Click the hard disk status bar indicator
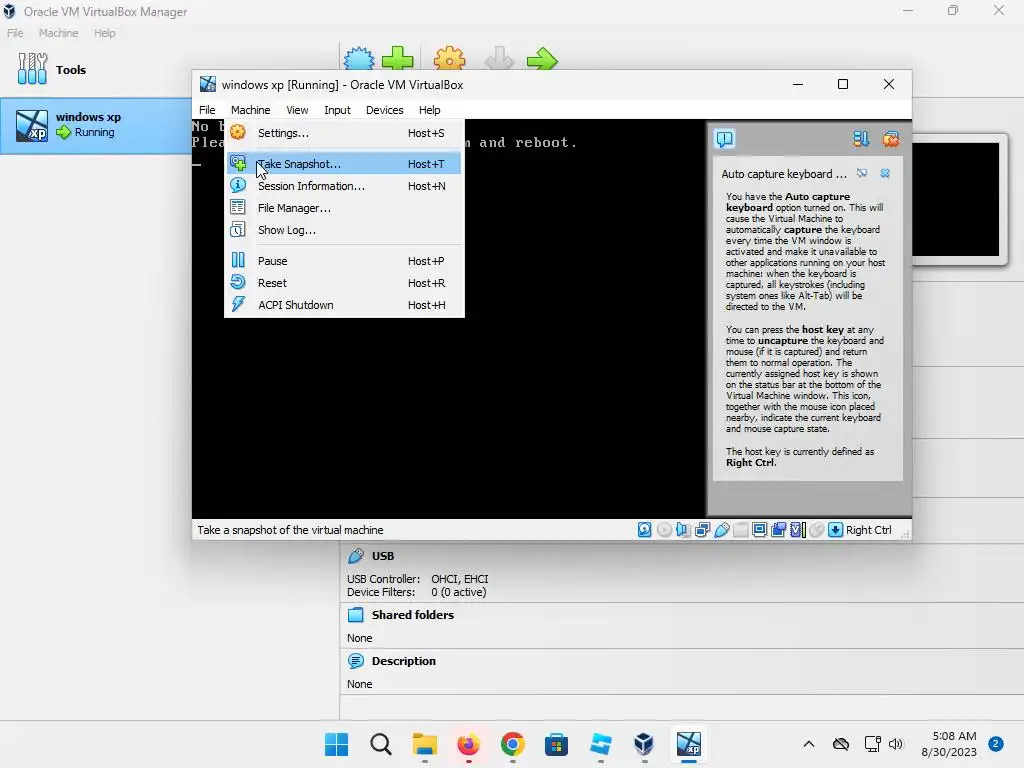1024x768 pixels. (645, 530)
